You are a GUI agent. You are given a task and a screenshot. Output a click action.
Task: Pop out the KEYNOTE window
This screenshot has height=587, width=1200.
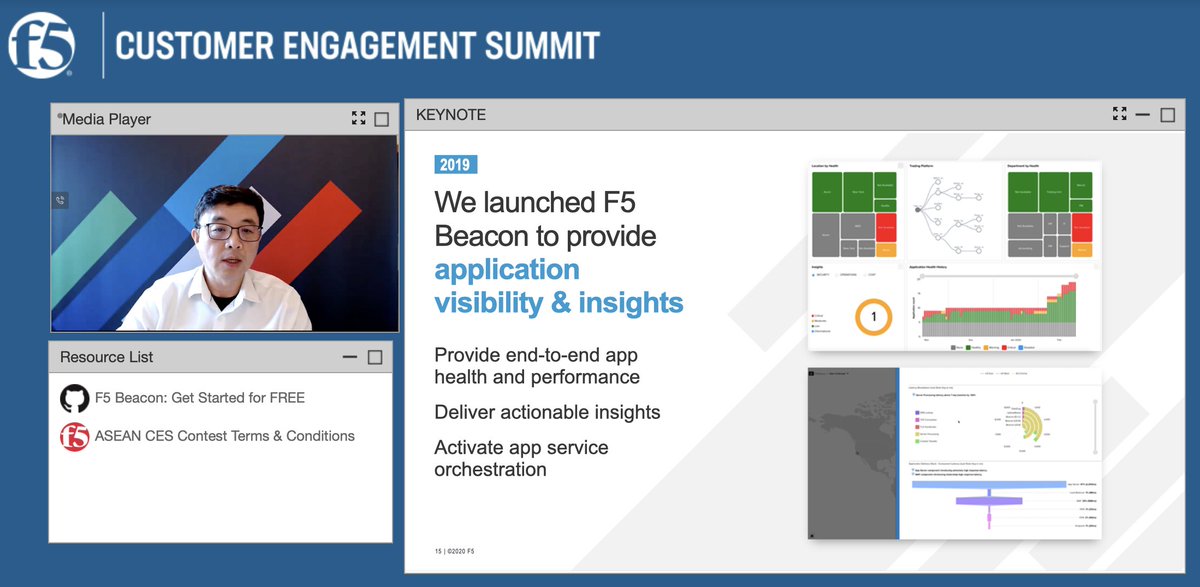[1166, 113]
